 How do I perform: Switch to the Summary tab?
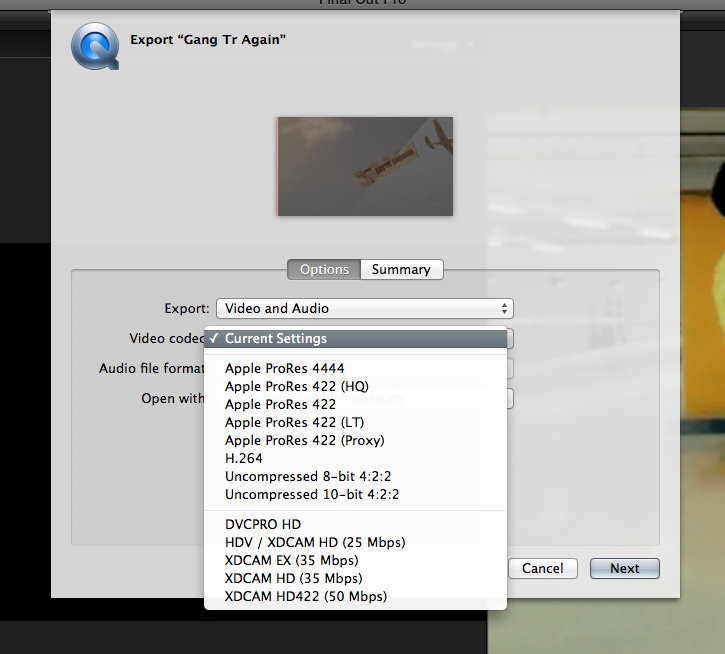[401, 269]
